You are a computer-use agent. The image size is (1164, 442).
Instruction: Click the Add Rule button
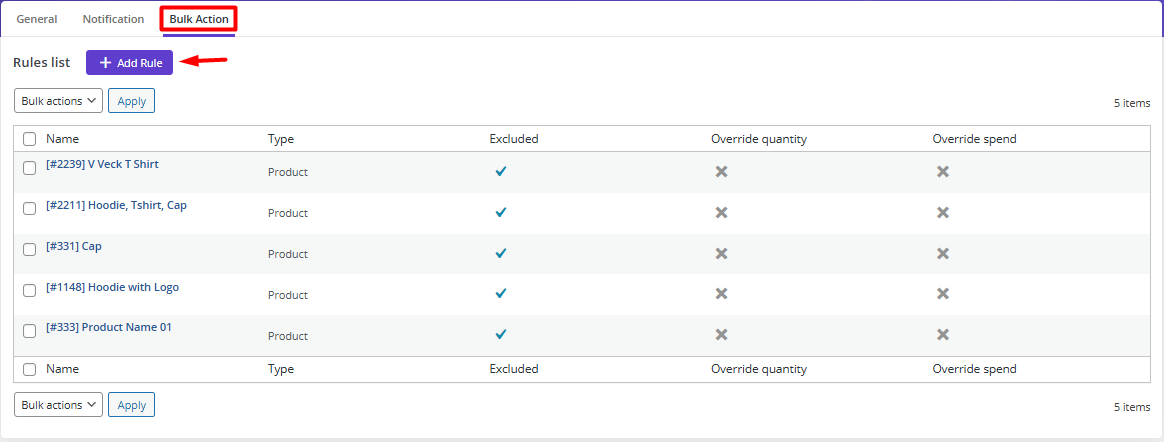[x=129, y=62]
